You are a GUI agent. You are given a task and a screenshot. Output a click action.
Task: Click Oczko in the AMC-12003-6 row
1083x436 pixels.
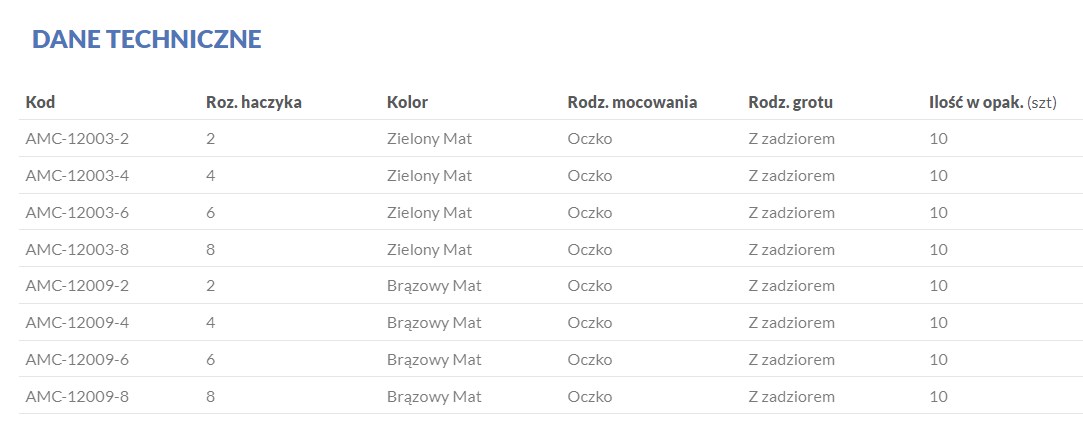pos(589,213)
